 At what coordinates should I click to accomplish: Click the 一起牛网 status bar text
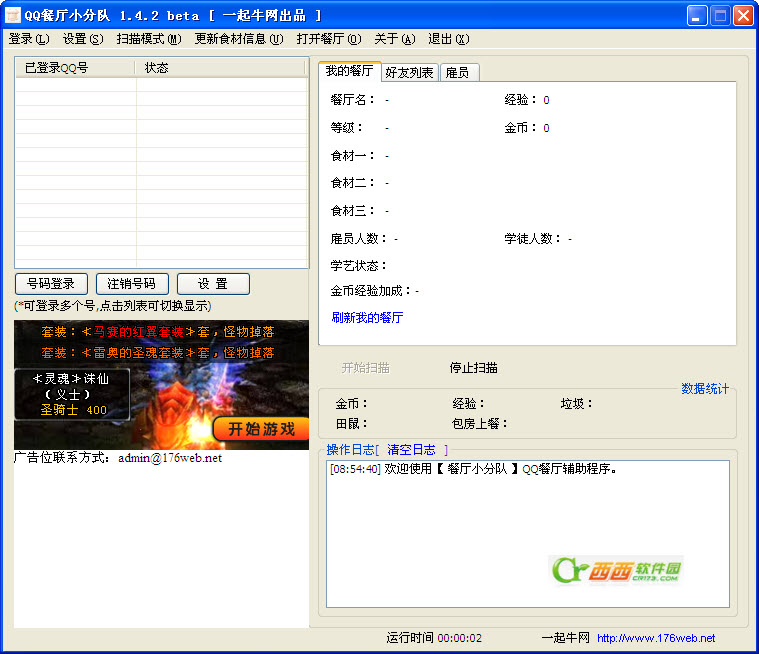point(565,638)
